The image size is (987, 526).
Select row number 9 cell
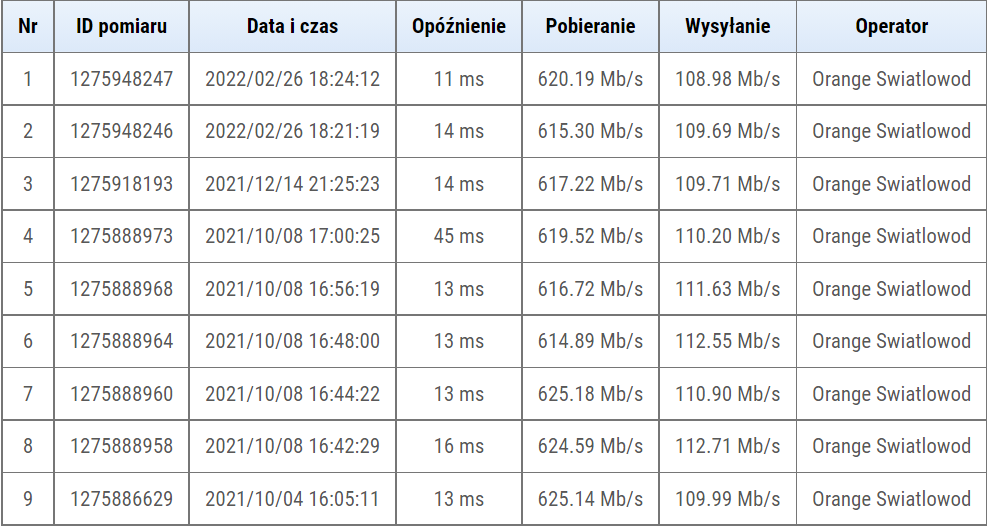pyautogui.click(x=28, y=499)
